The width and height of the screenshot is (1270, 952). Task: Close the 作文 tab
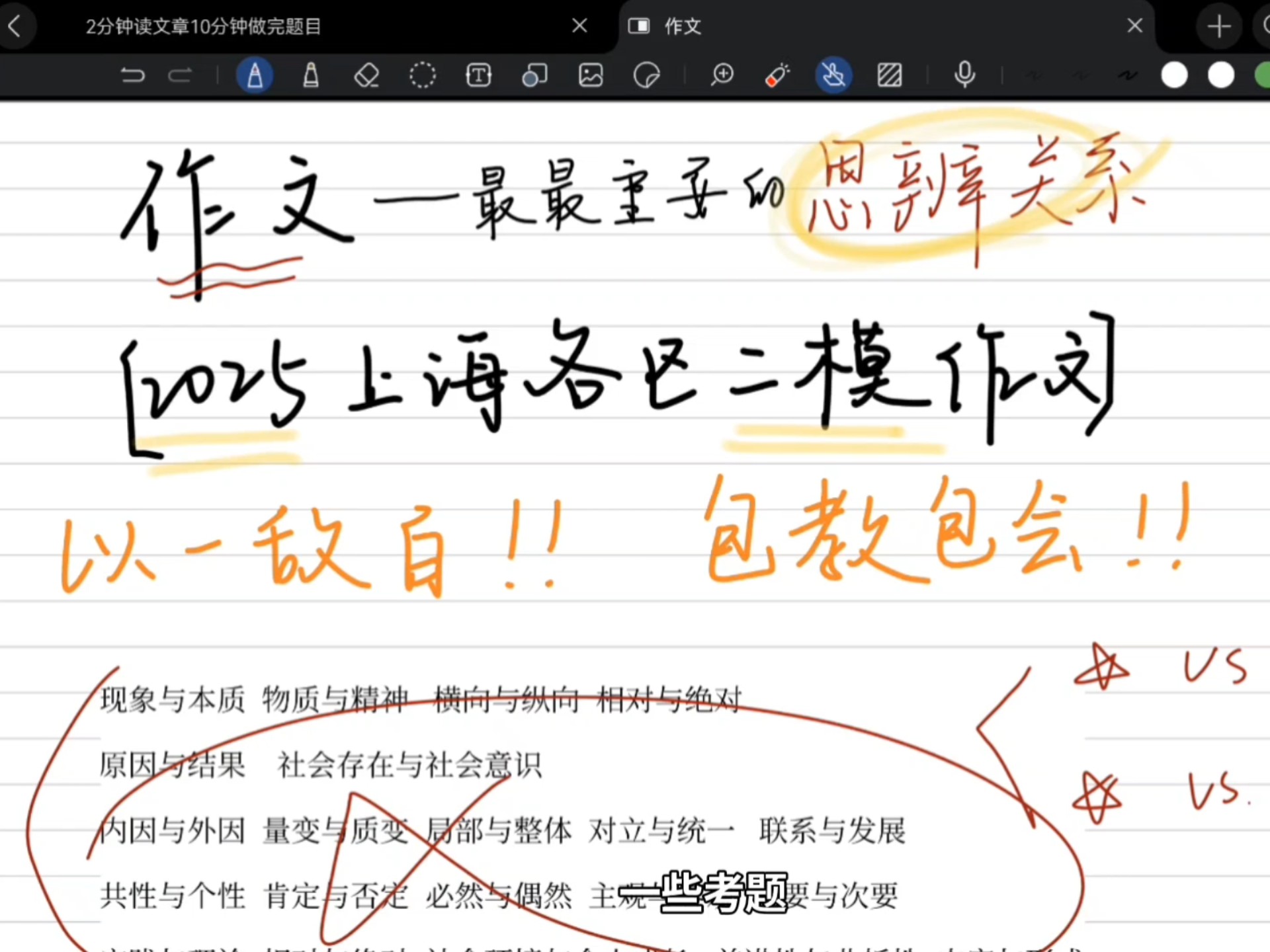[1135, 26]
